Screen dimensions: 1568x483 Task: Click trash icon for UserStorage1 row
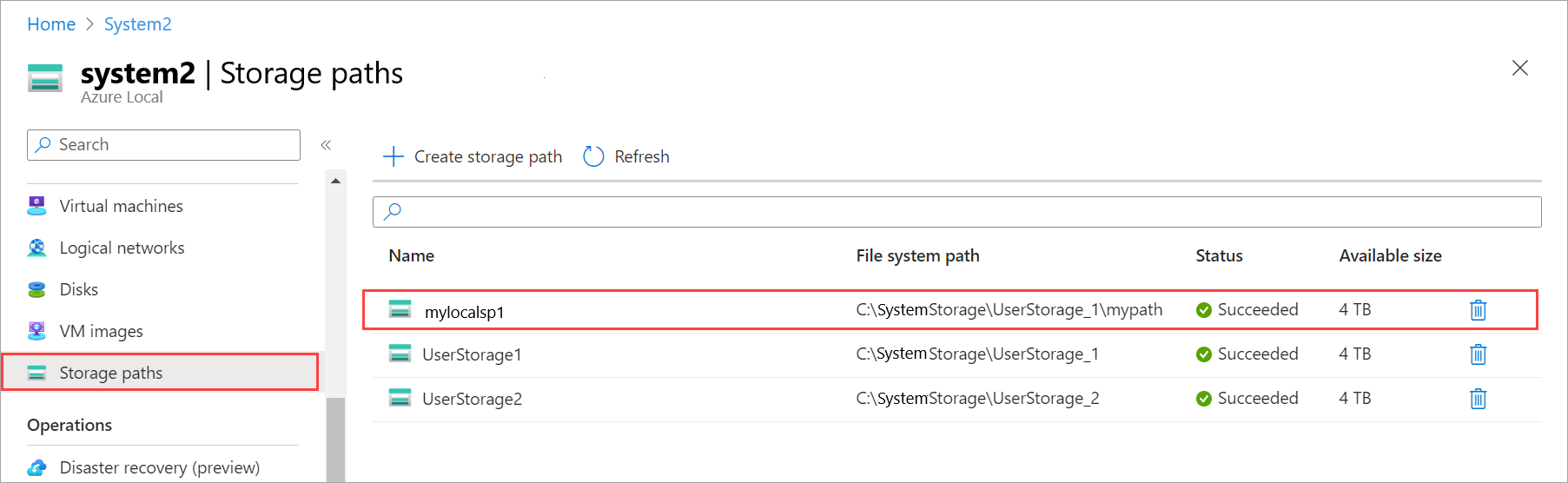pyautogui.click(x=1478, y=354)
